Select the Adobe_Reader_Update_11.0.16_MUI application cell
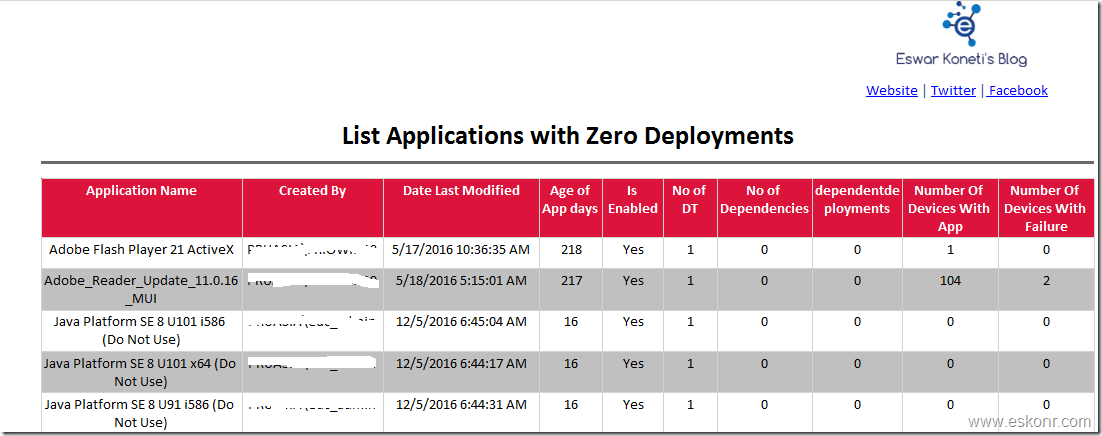Screen dimensions: 1102x436 141,290
